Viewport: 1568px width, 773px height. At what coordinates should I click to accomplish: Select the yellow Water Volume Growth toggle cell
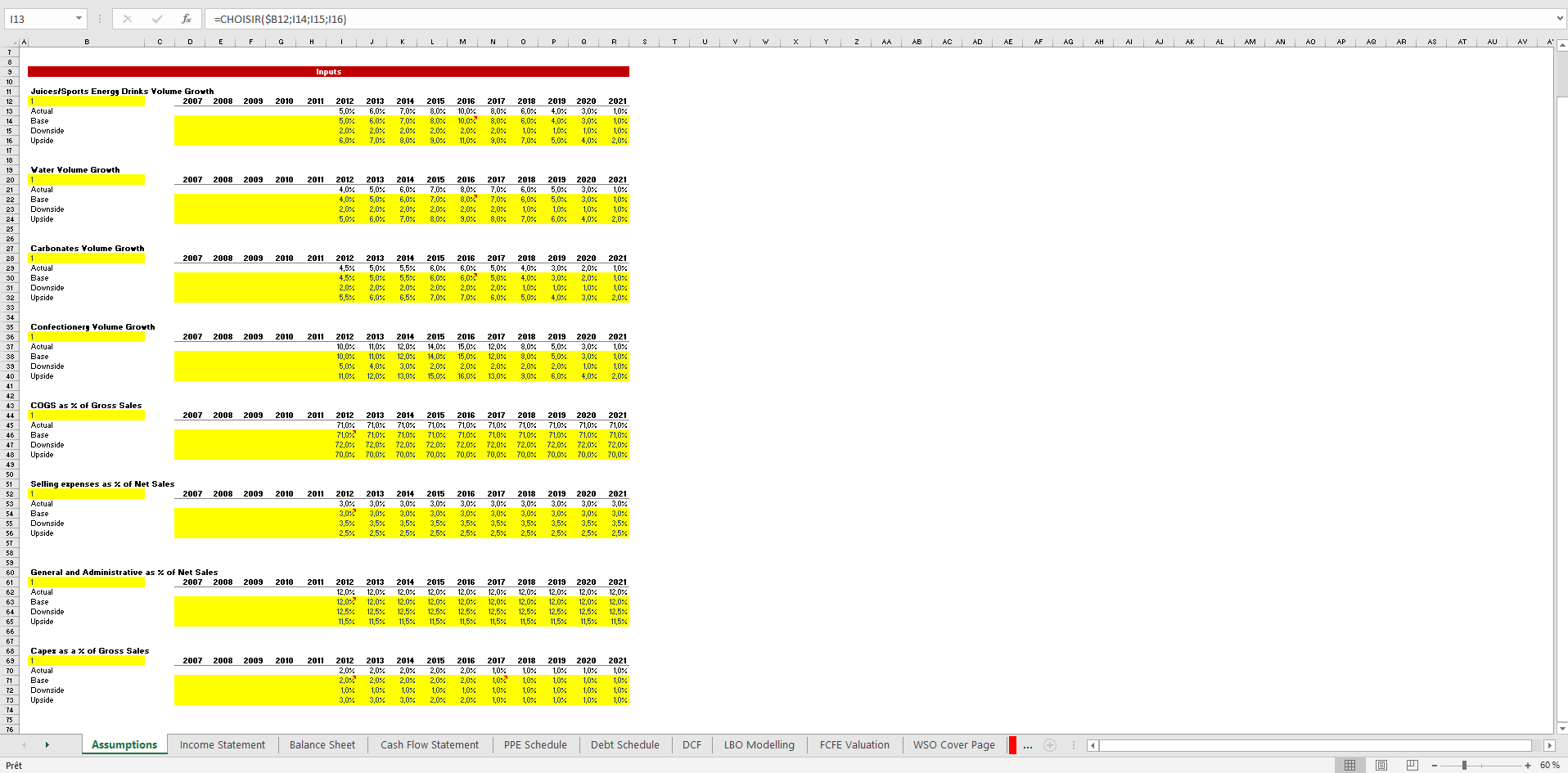[87, 179]
